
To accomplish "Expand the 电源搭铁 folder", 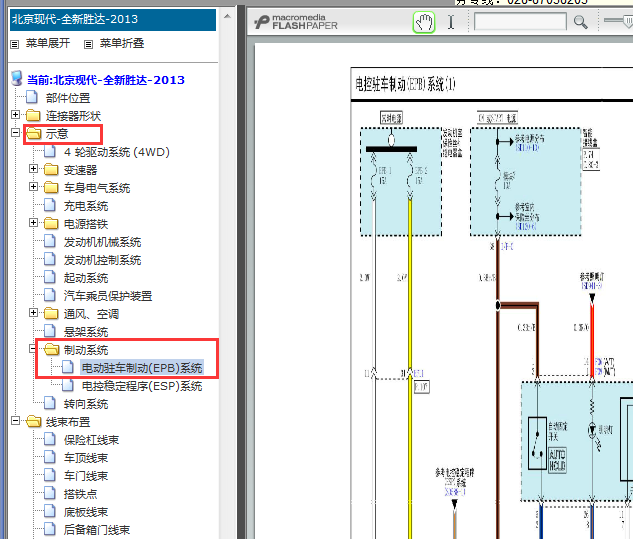I will [34, 222].
